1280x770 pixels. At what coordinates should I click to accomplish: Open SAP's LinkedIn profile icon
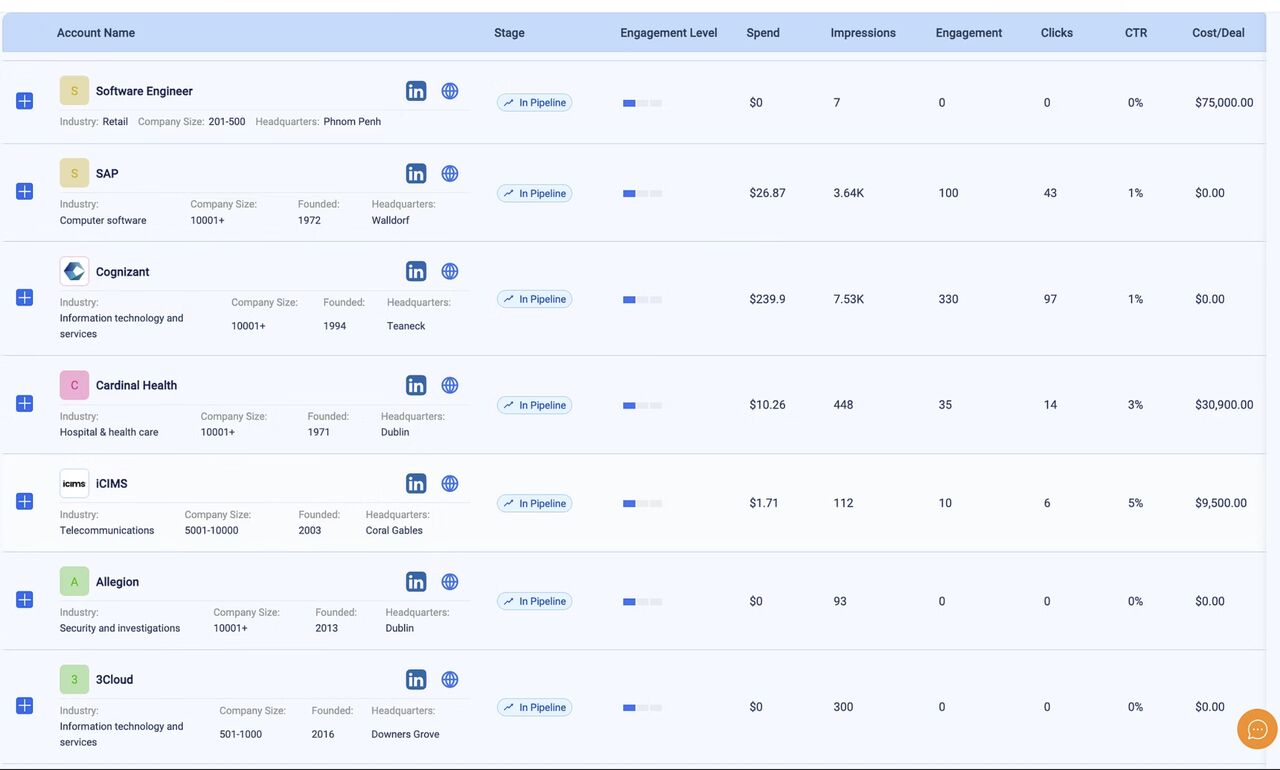point(416,173)
